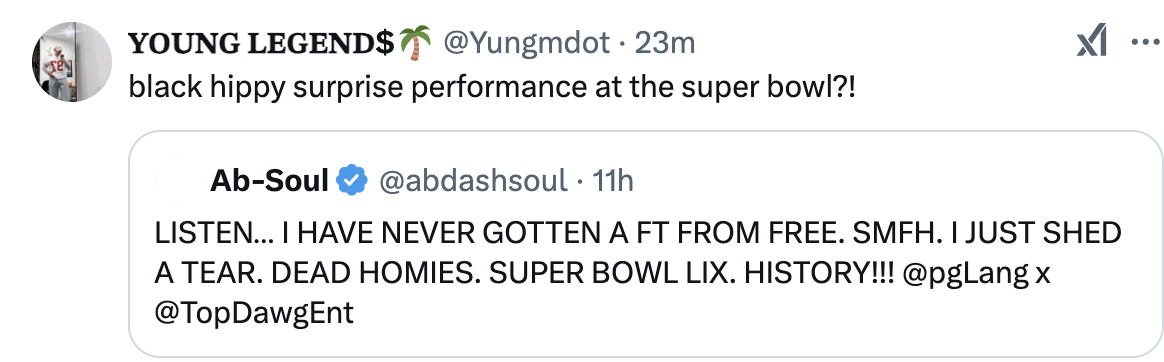1164x362 pixels.
Task: Click the A TEAR. DEAD HOMIES line
Action: coord(602,274)
